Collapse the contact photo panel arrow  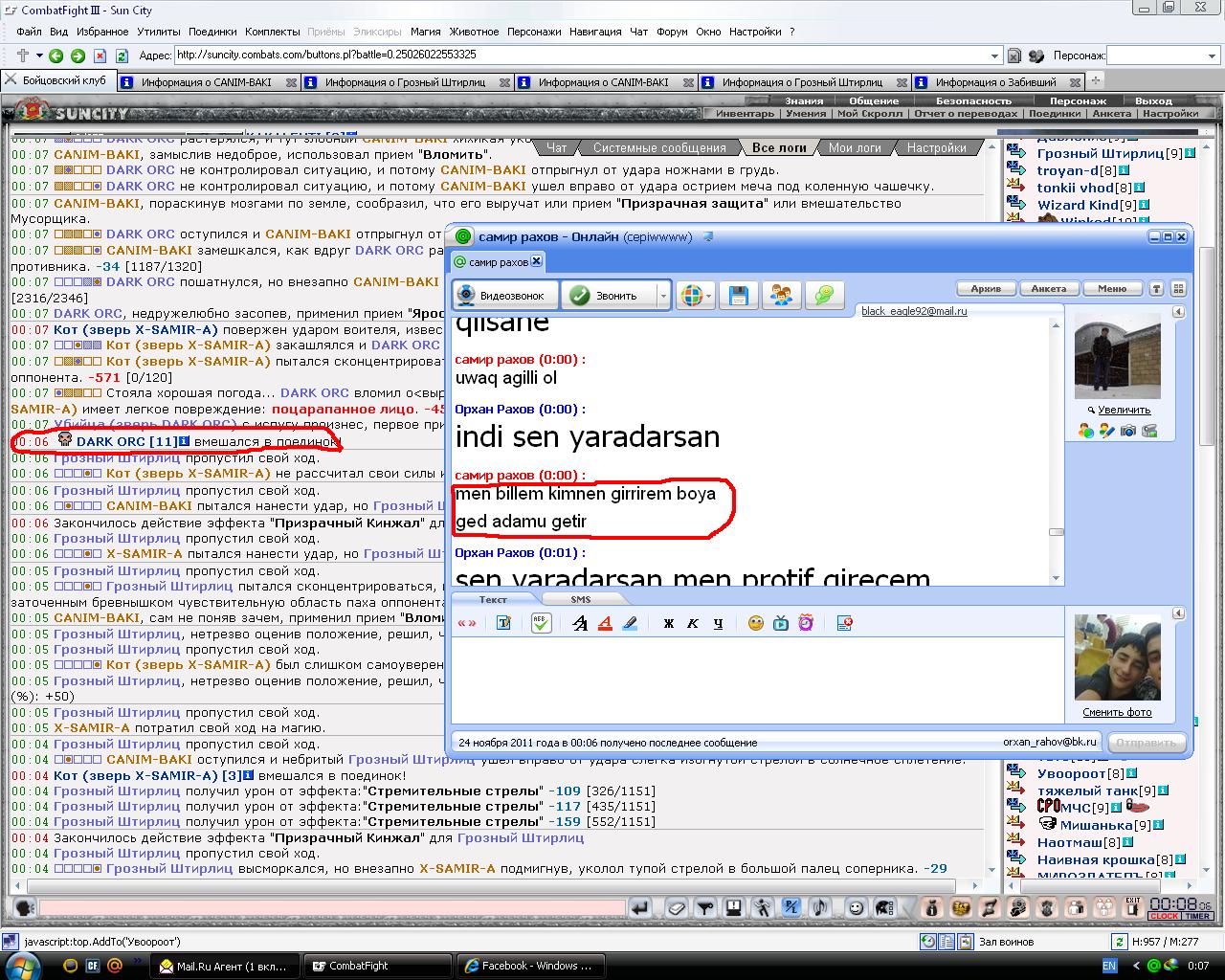(x=1178, y=312)
